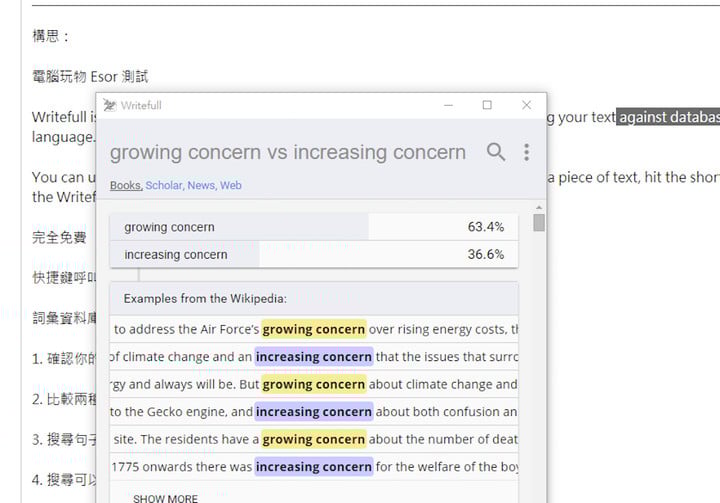Screen dimensions: 720x503
Task: Click example row 'of climate change and an increasing concern'
Action: [314, 357]
